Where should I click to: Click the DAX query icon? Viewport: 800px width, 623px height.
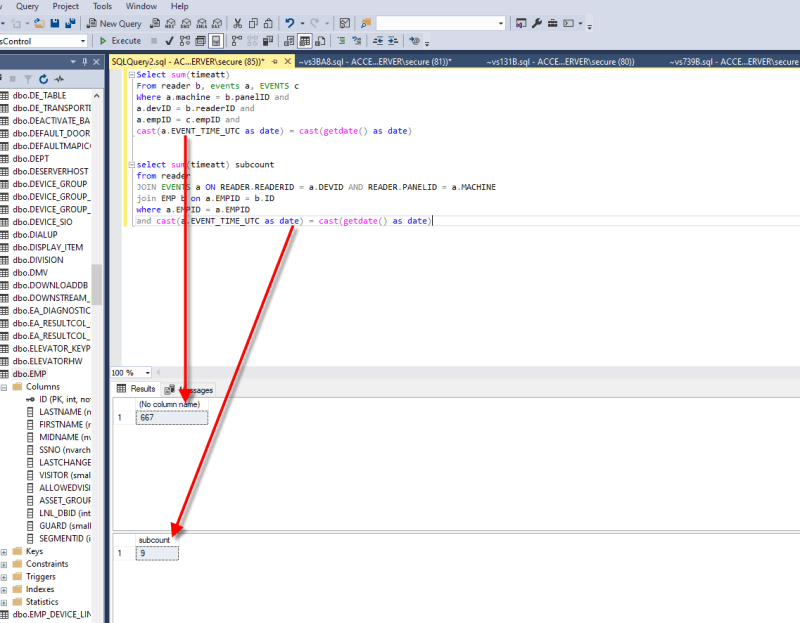[217, 23]
